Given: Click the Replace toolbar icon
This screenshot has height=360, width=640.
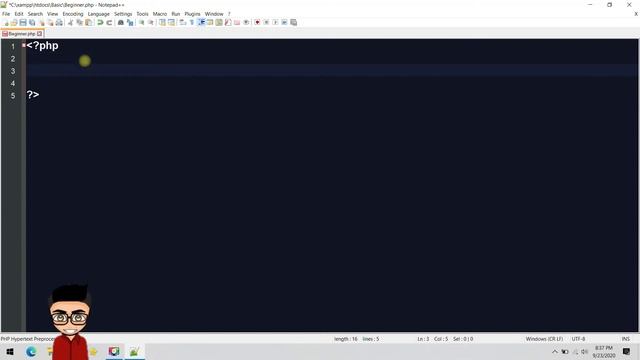Looking at the screenshot, I should pos(130,22).
